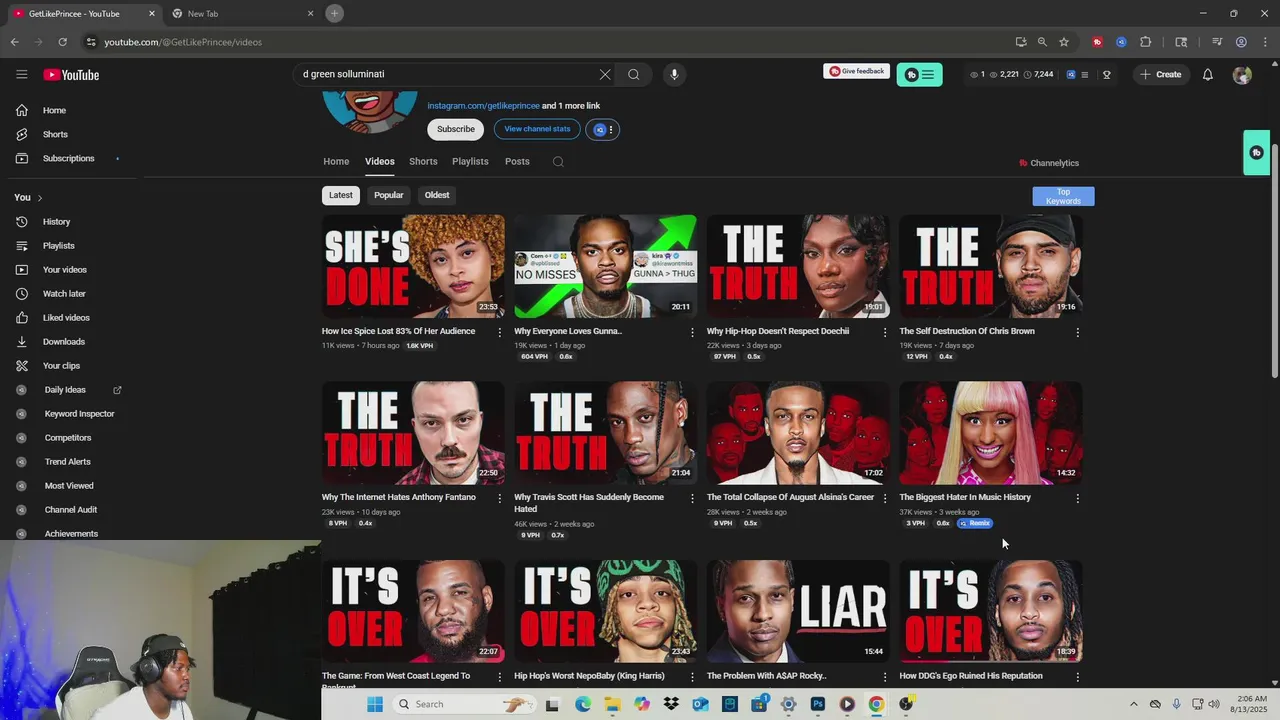The width and height of the screenshot is (1280, 720).
Task: Open Photoshop from the Windows taskbar
Action: pyautogui.click(x=817, y=704)
